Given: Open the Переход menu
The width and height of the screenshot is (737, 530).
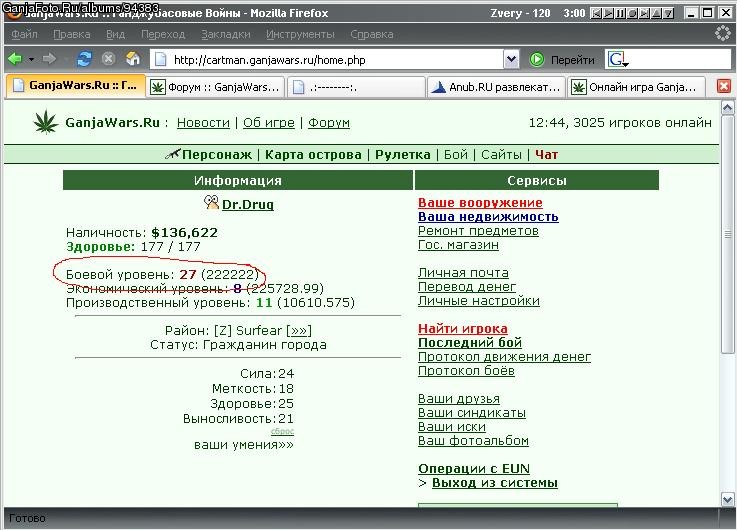Looking at the screenshot, I should tap(163, 34).
